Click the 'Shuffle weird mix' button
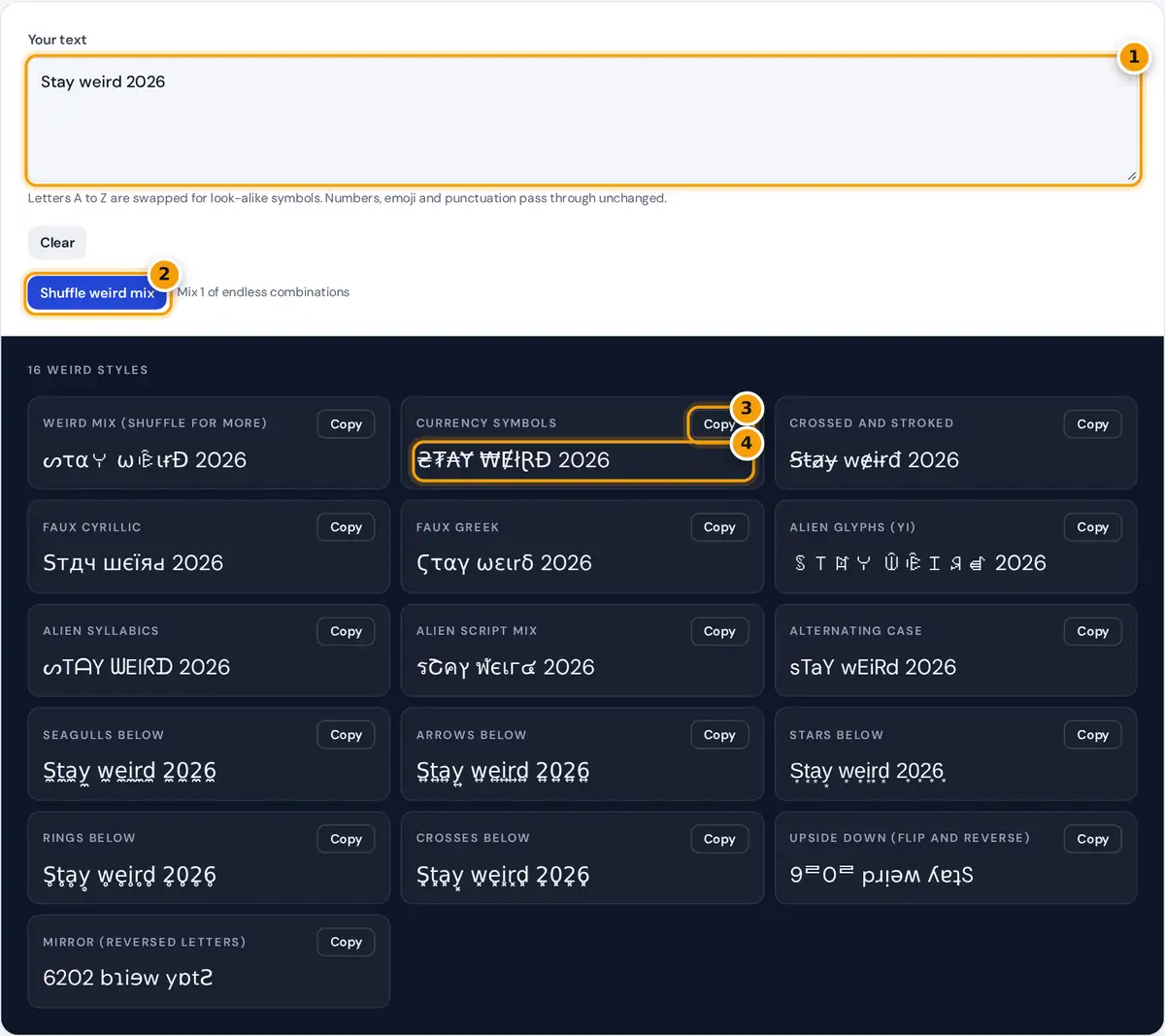 coord(97,293)
